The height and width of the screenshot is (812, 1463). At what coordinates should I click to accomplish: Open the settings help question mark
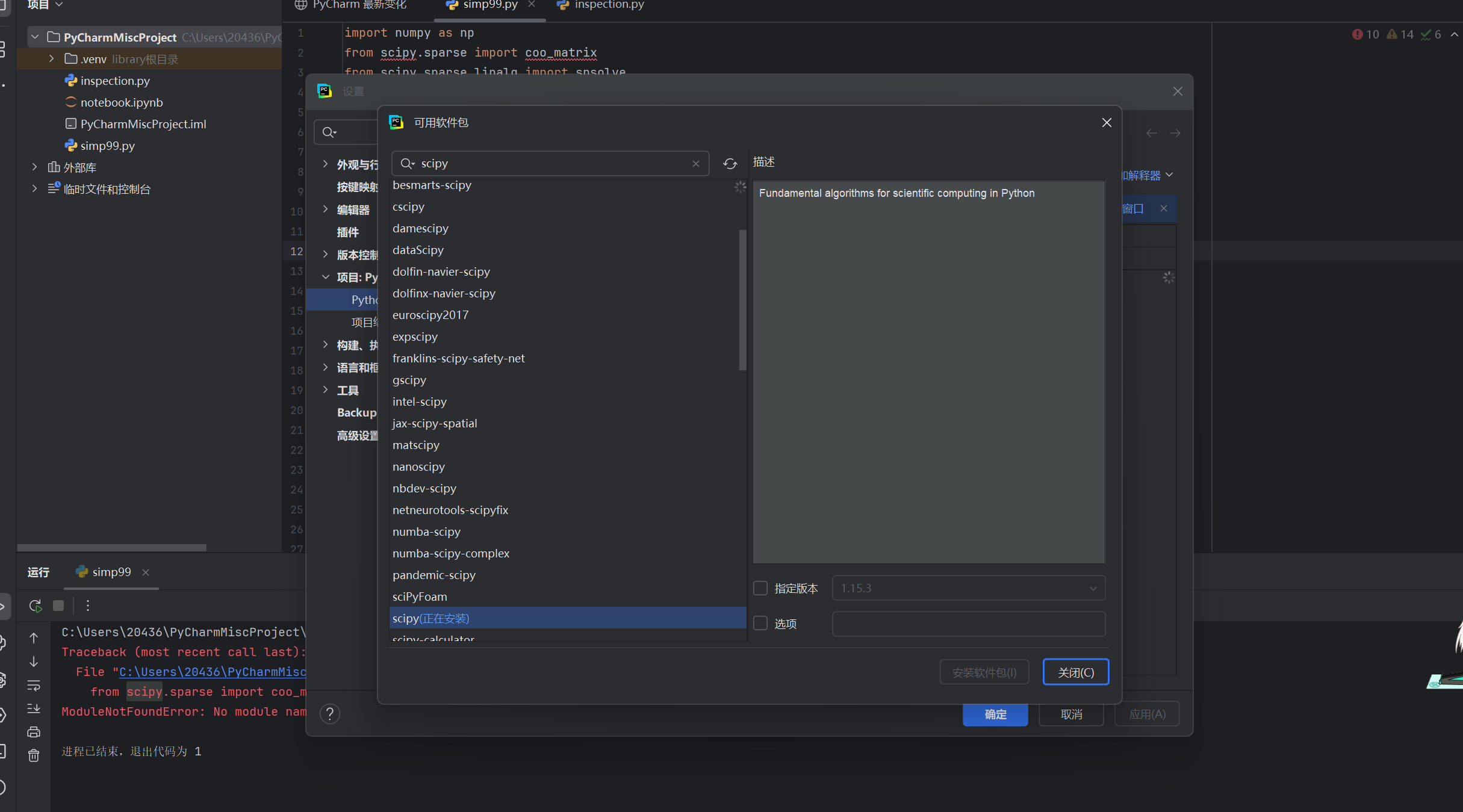click(x=330, y=714)
